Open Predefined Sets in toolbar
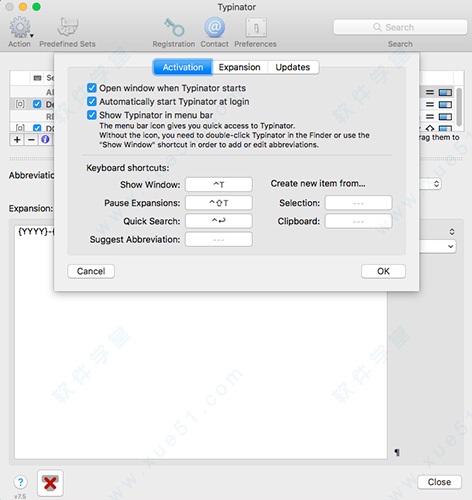472x500 pixels. [68, 27]
